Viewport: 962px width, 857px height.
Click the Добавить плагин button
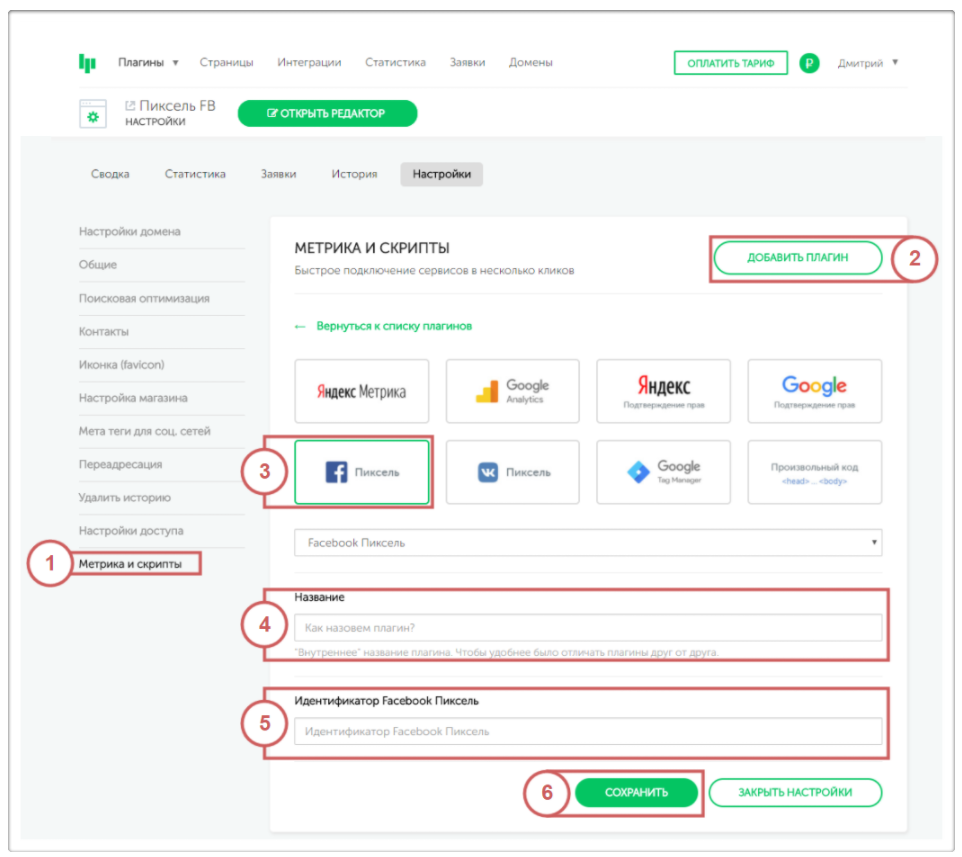coord(797,258)
